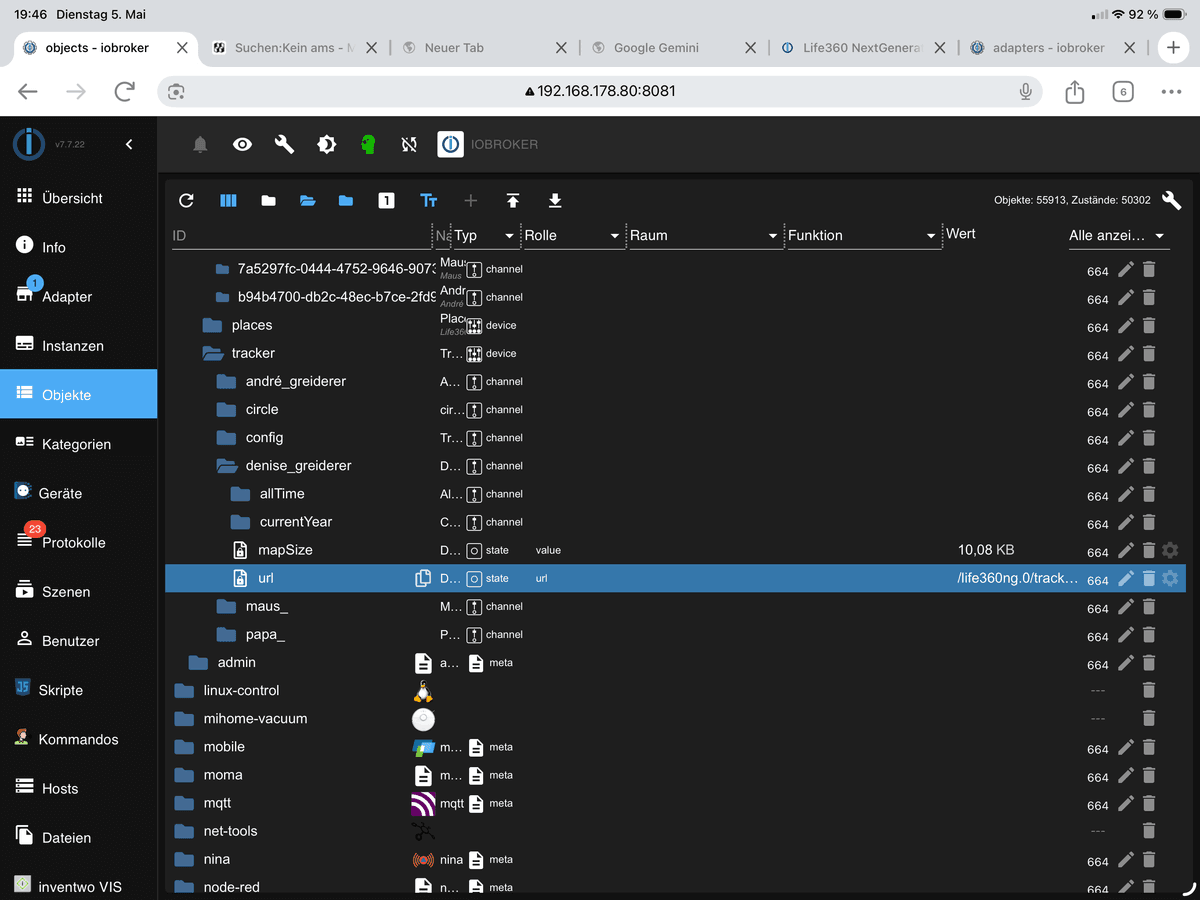Open Skripte in the sidebar
The height and width of the screenshot is (900, 1200).
coord(78,690)
